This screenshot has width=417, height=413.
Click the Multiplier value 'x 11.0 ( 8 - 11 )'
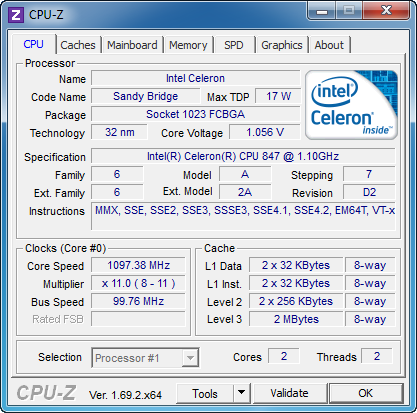tap(138, 283)
